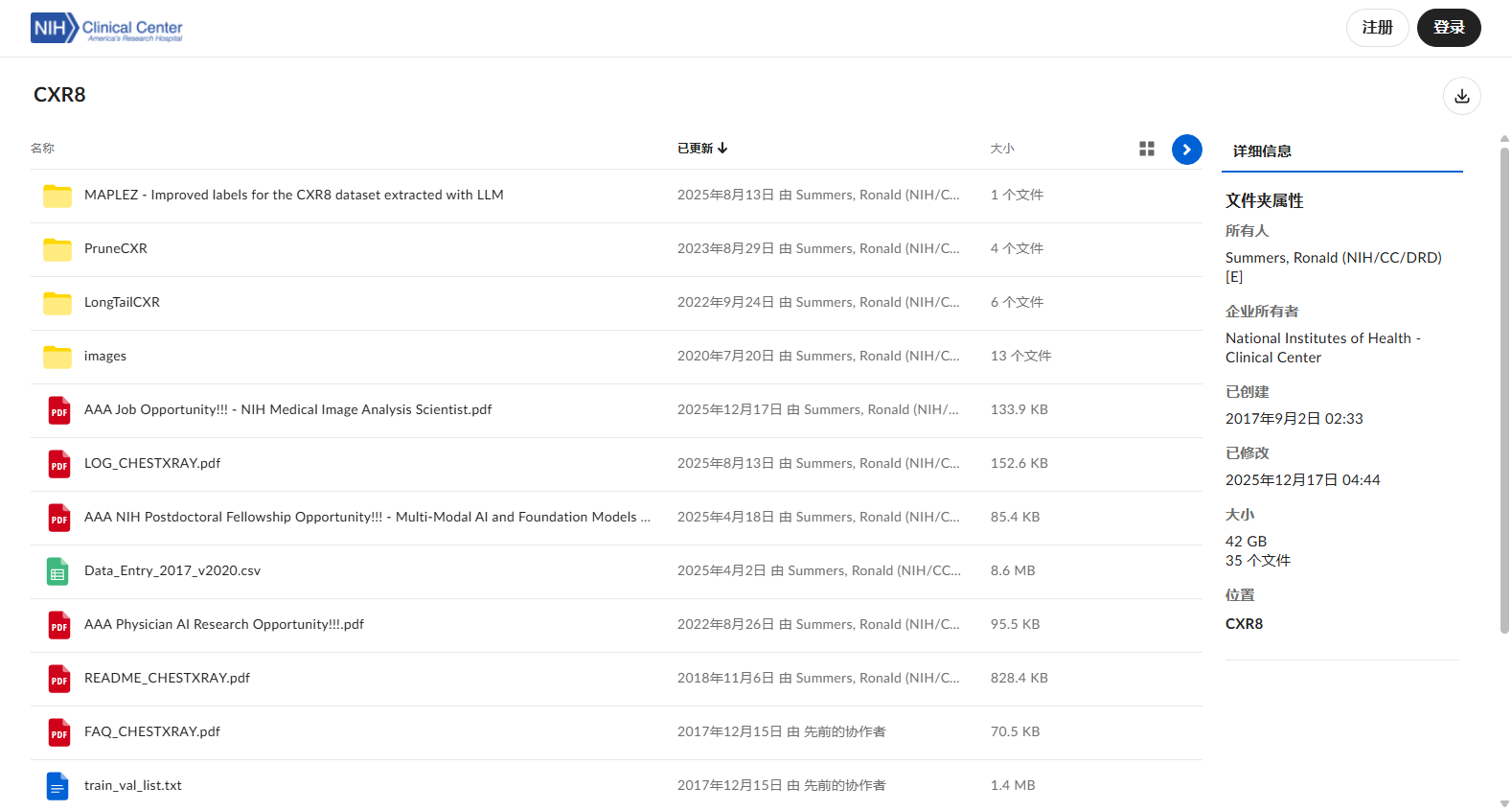The image size is (1512, 811).
Task: Switch to grid view layout
Action: (x=1147, y=149)
